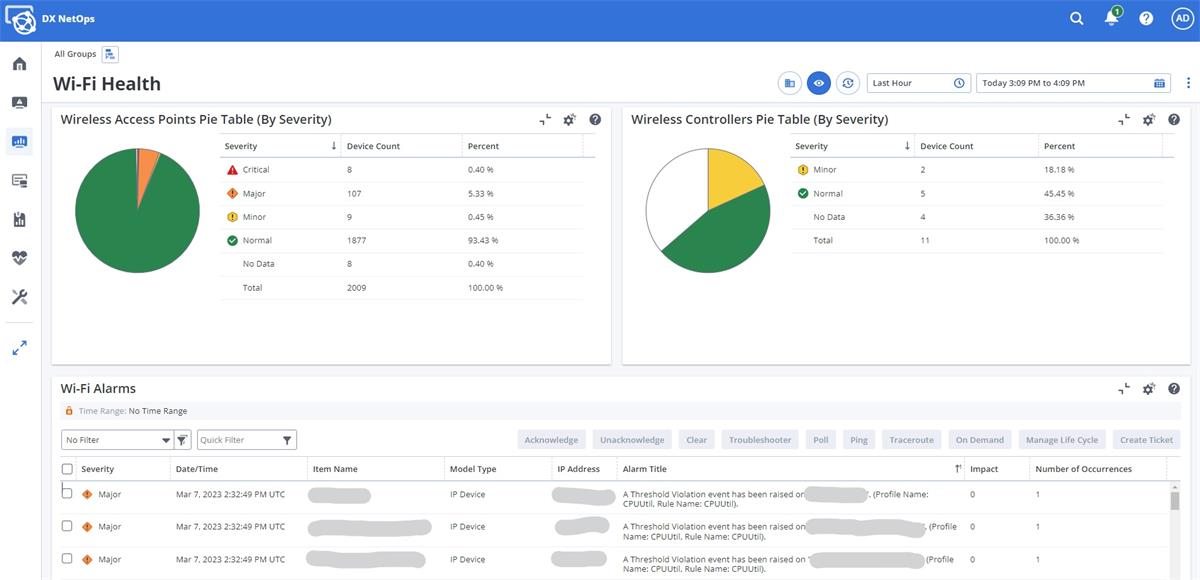Screen dimensions: 1200x580
Task: Click the Acknowledge button
Action: pos(551,439)
